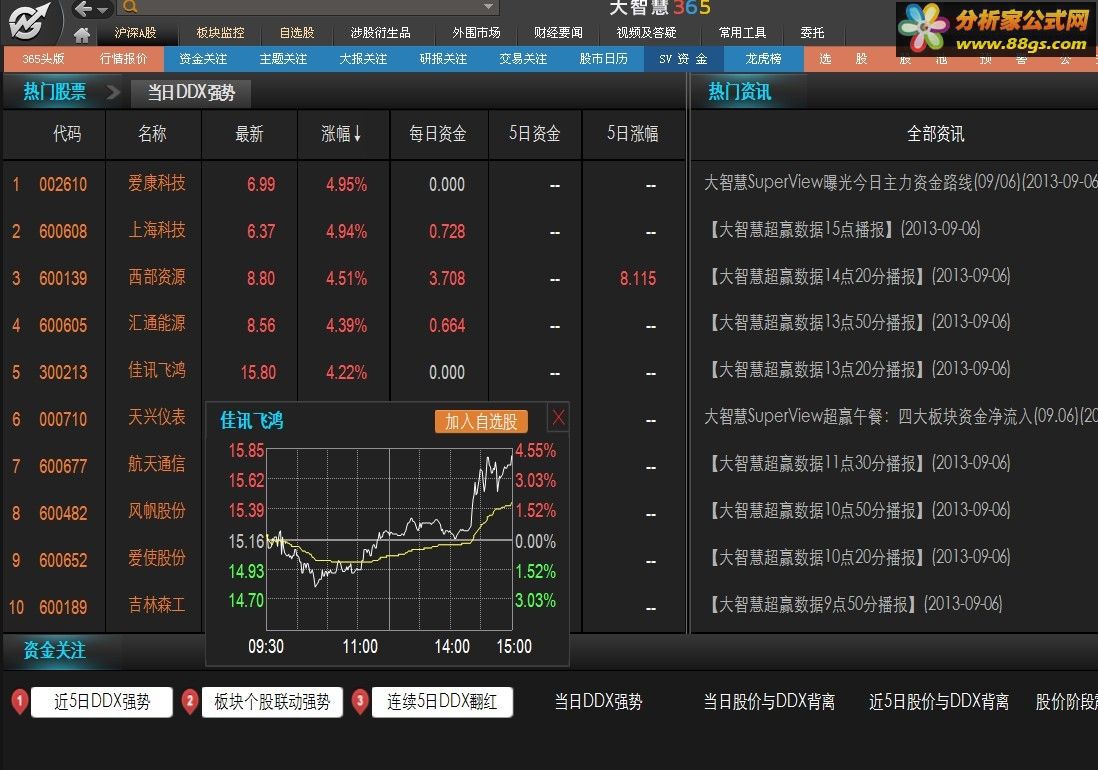This screenshot has width=1098, height=770.
Task: Click the 5日涨幅 column header
Action: point(632,134)
